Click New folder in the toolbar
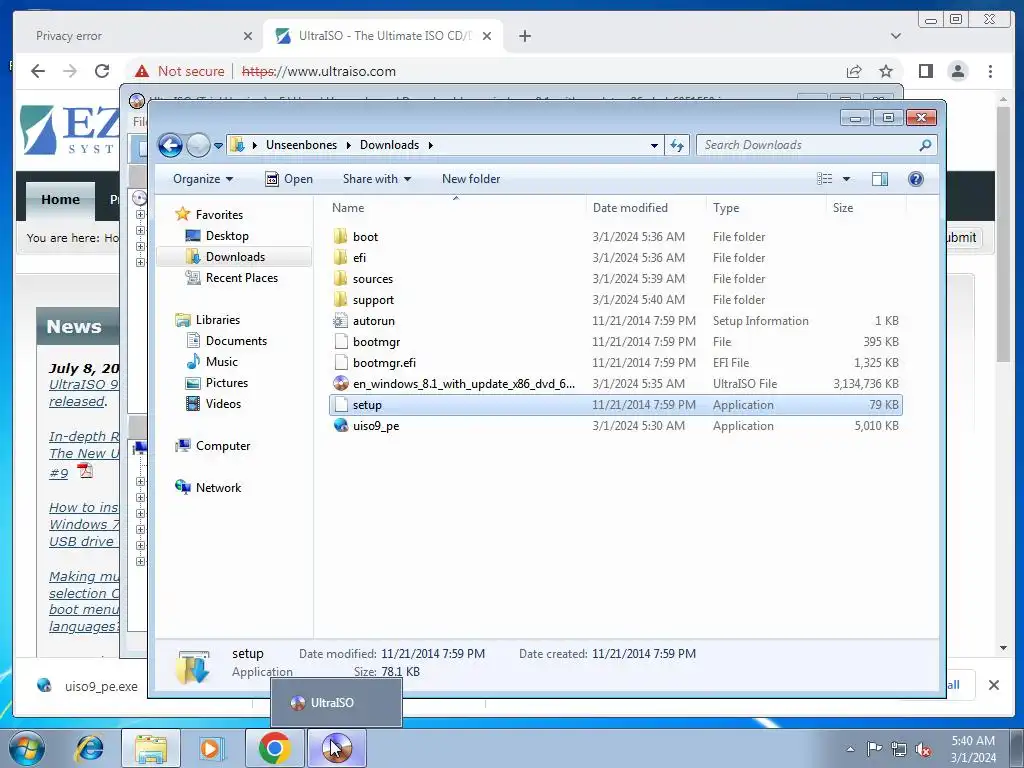1024x768 pixels. (471, 179)
